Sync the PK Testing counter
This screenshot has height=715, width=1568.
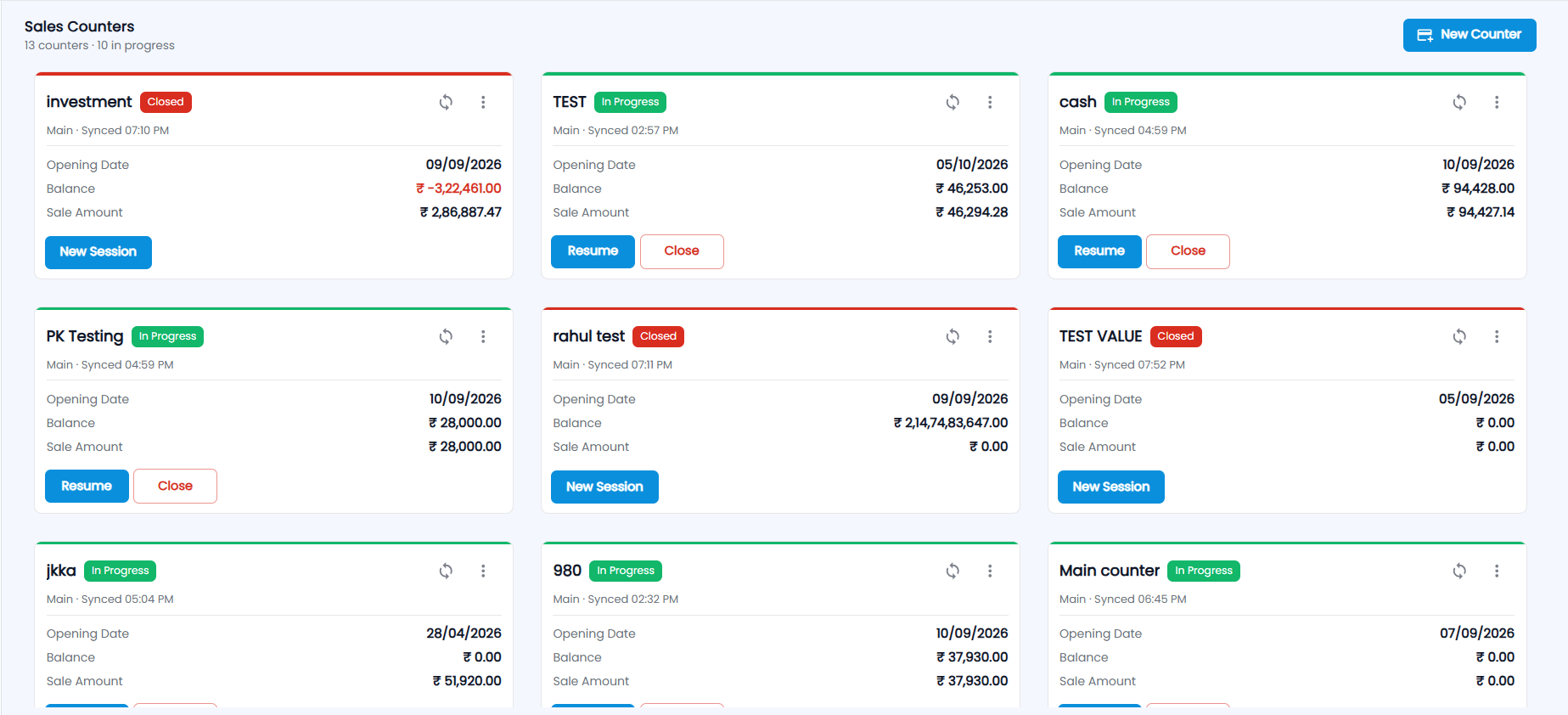point(446,336)
